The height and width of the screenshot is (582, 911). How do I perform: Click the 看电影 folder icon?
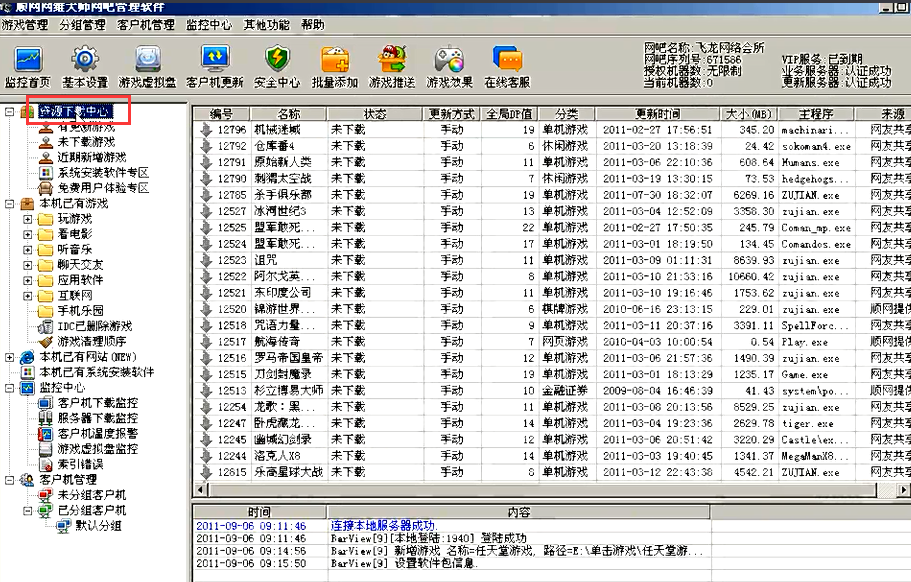(x=45, y=234)
